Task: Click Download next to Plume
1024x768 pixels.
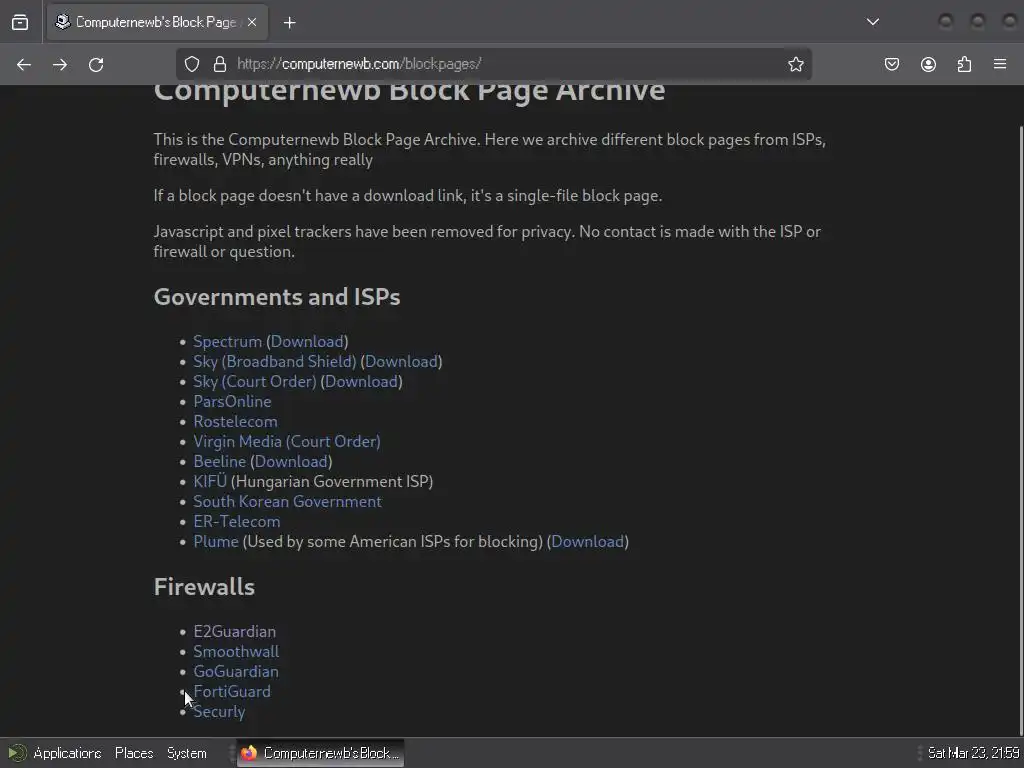Action: [x=588, y=542]
